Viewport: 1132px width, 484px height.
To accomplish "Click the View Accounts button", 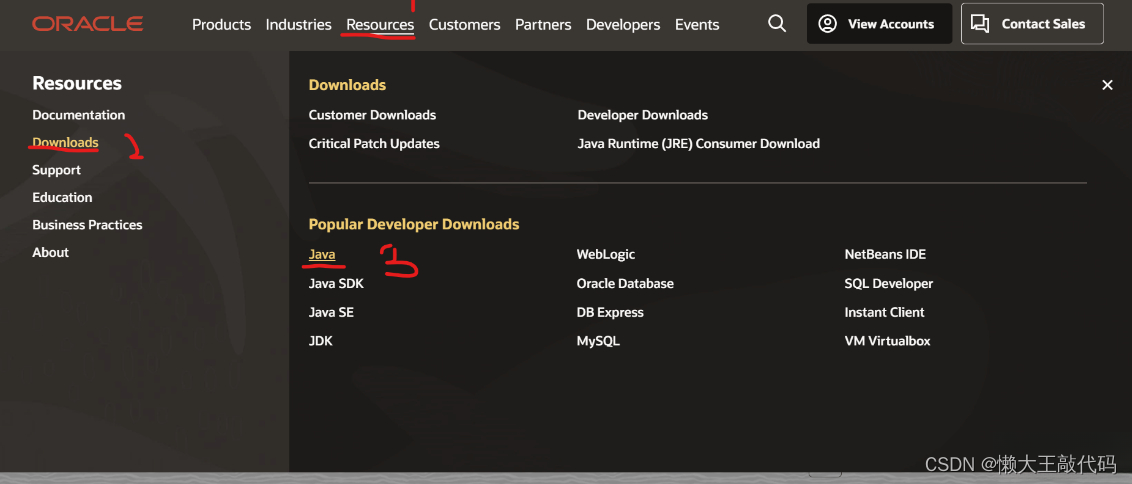I will click(879, 24).
